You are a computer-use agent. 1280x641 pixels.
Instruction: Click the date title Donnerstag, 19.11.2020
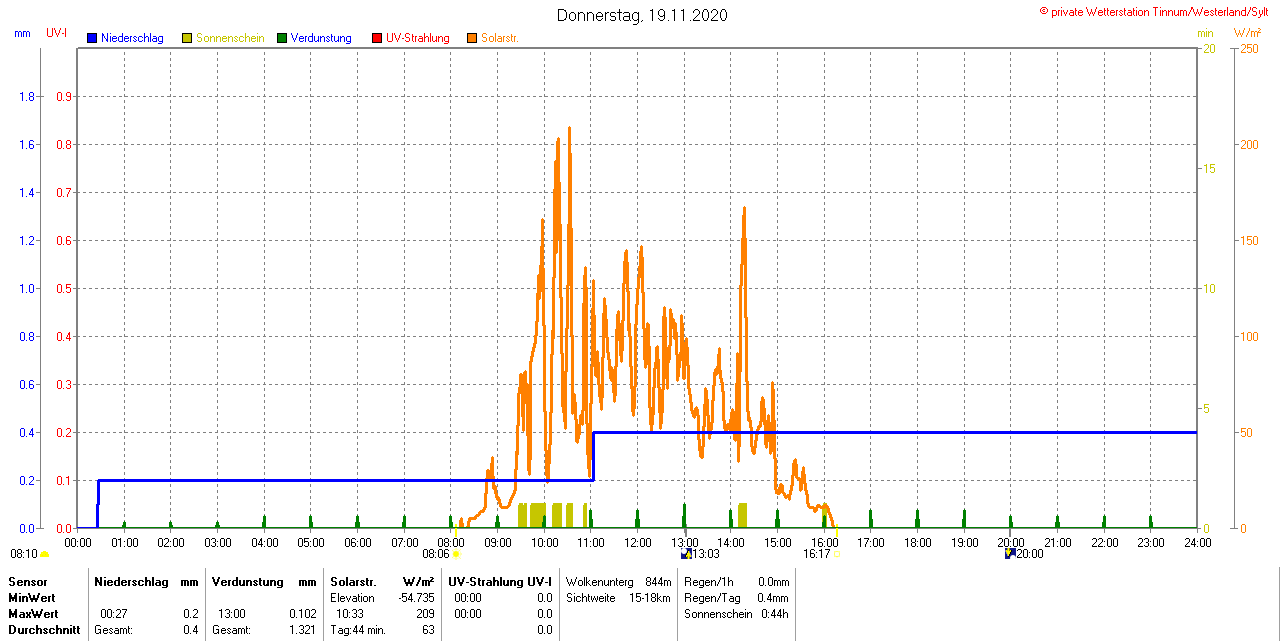point(642,15)
